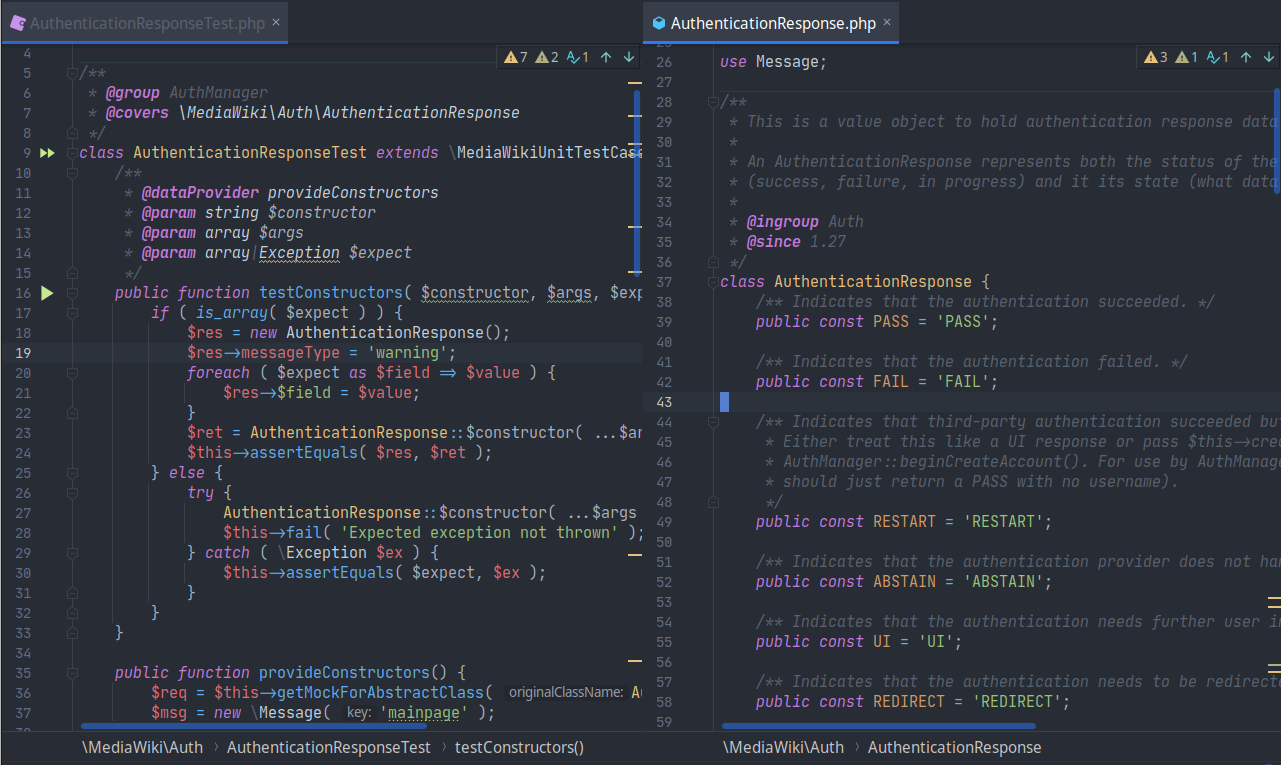Click line number 43 in the right gutter

coord(664,402)
